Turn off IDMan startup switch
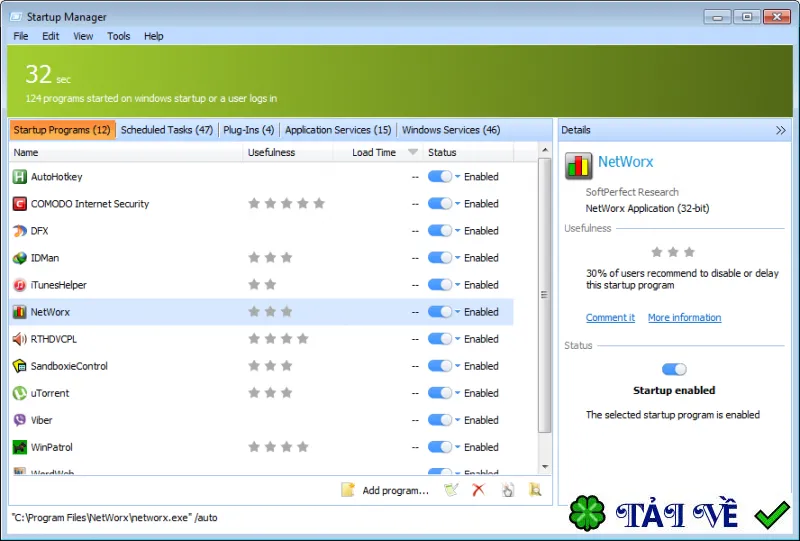The height and width of the screenshot is (541, 800). point(440,258)
